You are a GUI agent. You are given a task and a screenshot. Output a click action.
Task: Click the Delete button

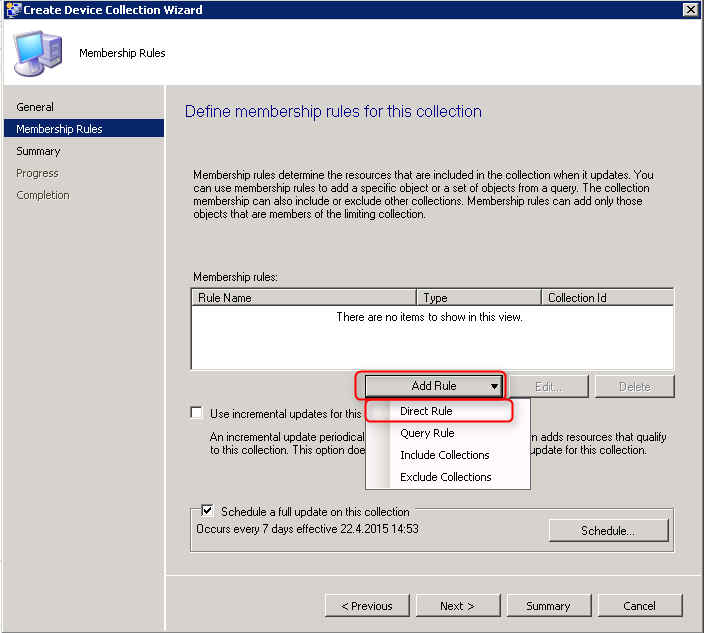pos(634,387)
